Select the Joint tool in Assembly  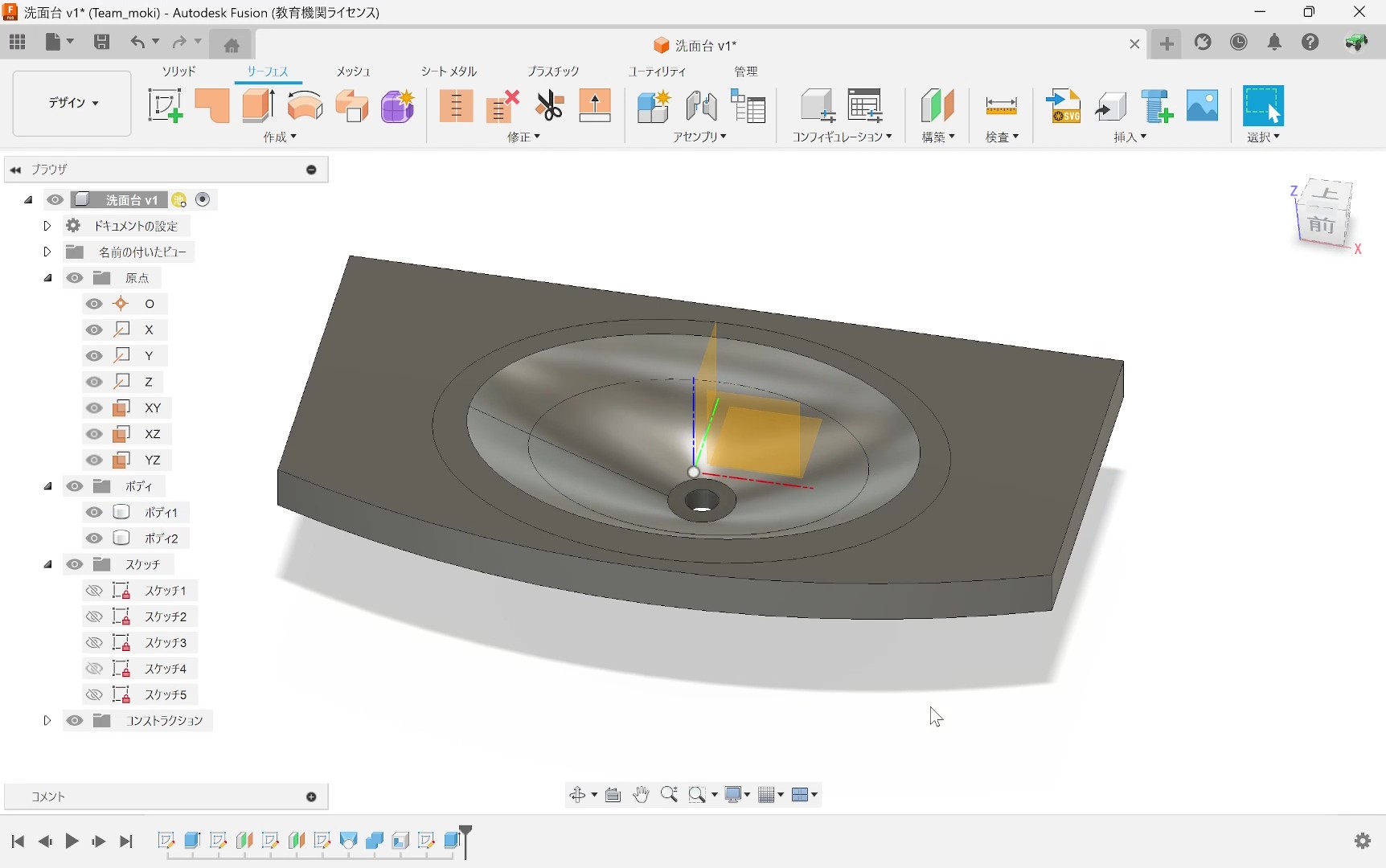[702, 106]
